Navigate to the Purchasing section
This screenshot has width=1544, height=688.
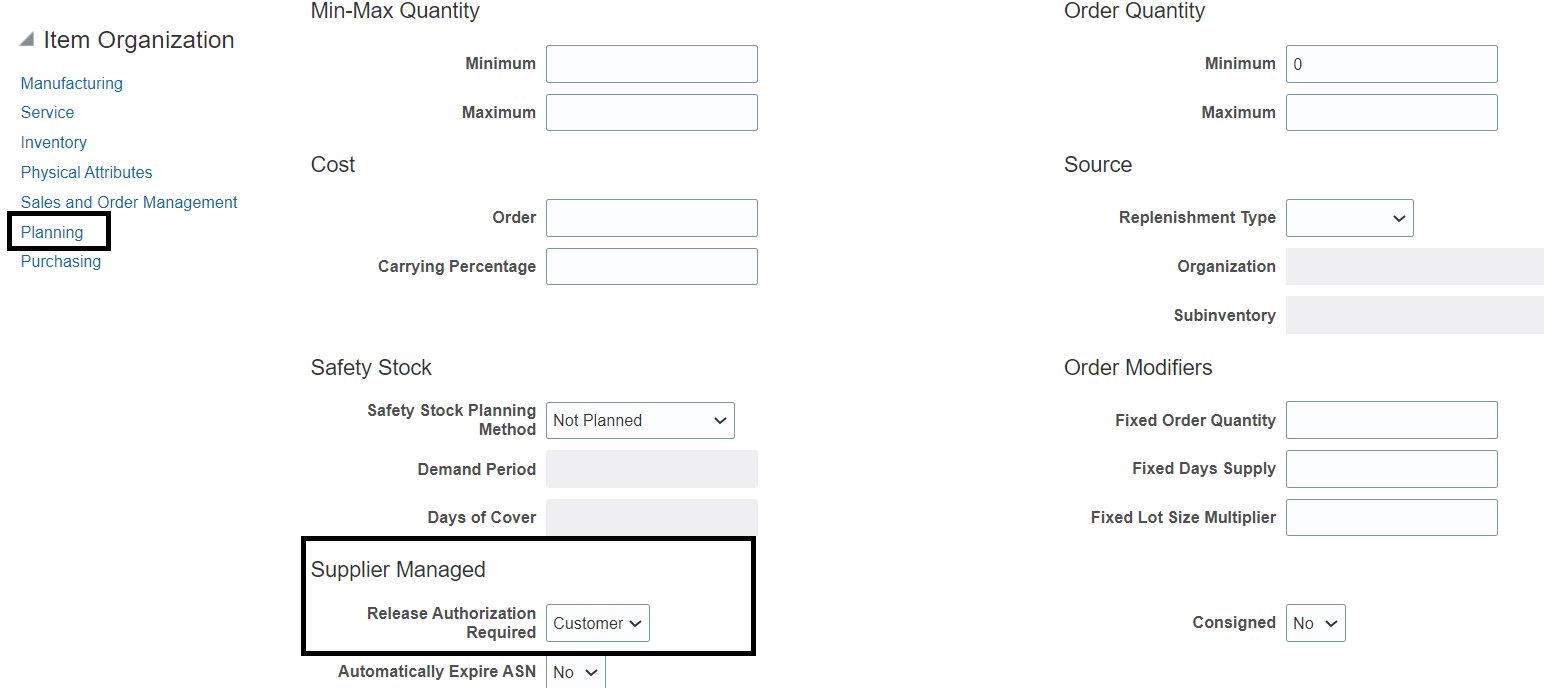pyautogui.click(x=60, y=261)
